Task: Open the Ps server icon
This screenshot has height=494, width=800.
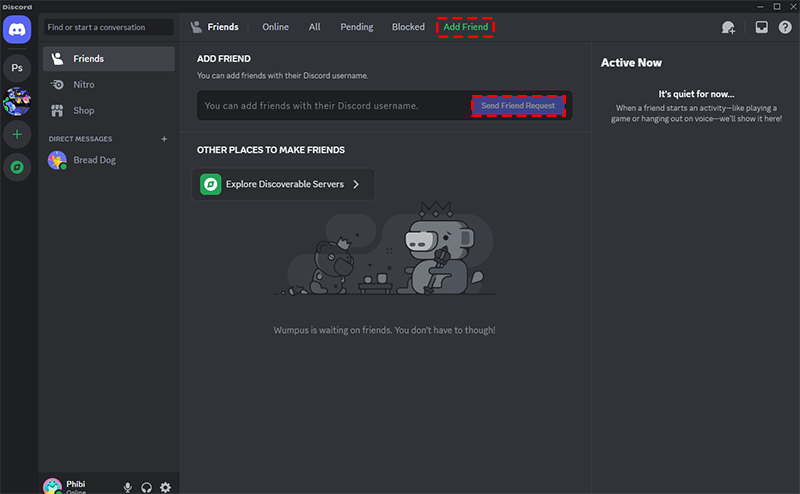Action: coord(19,68)
